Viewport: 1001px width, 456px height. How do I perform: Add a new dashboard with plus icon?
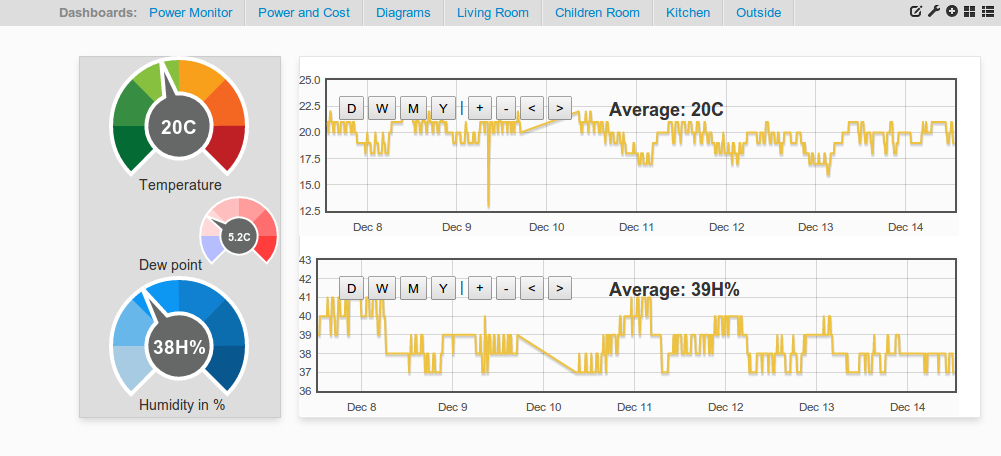coord(952,11)
